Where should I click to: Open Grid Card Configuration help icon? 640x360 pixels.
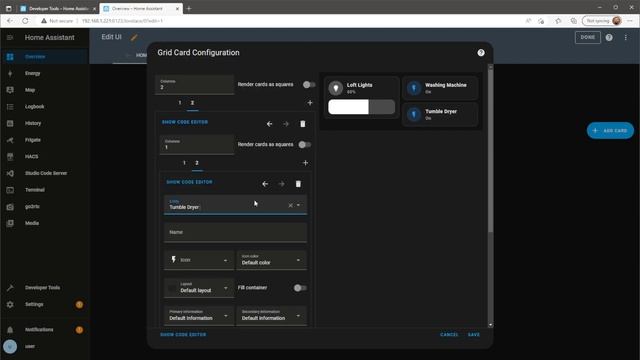click(481, 53)
